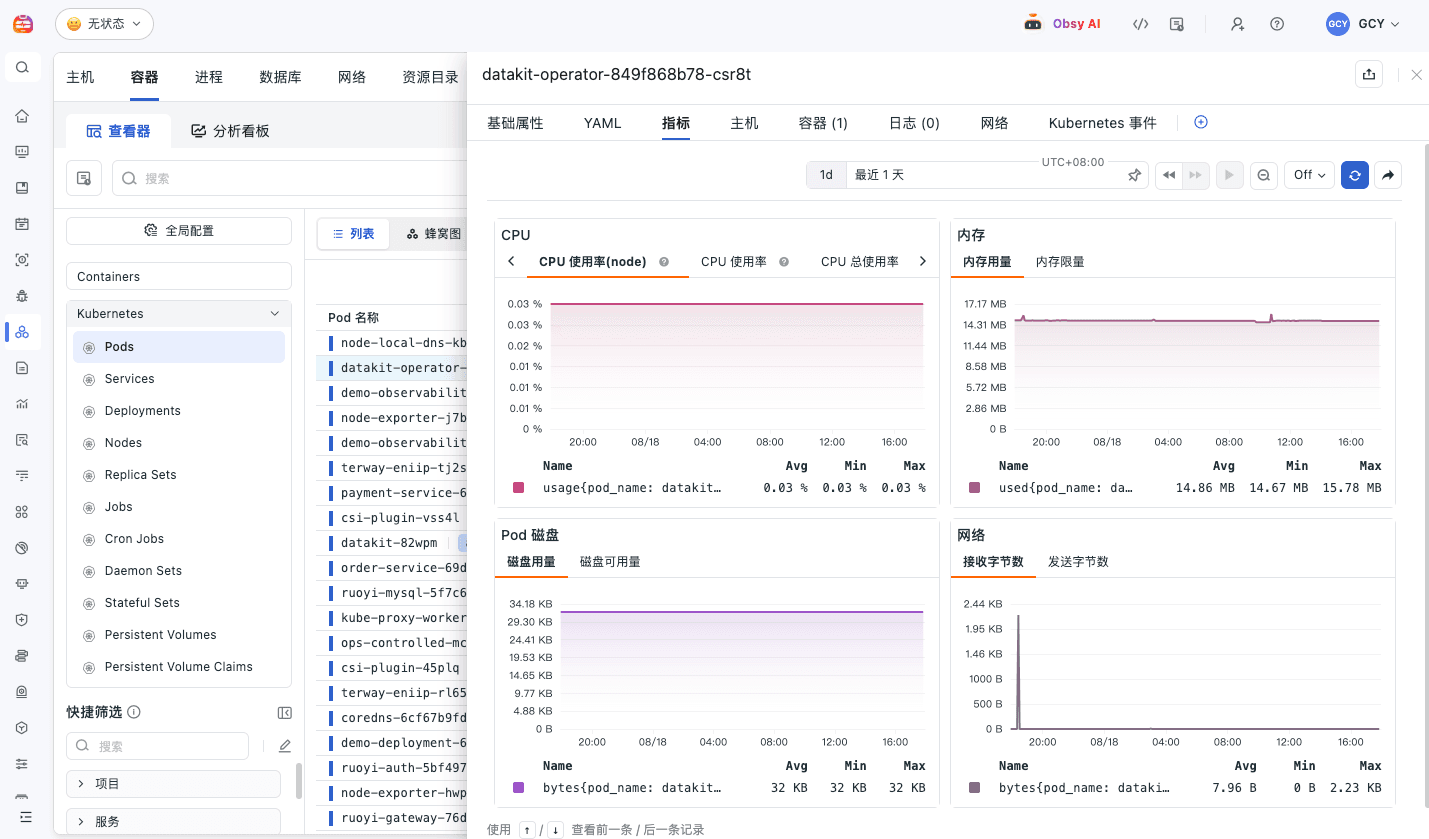1429x839 pixels.
Task: Click the info icon next to 快捷筛选
Action: coord(134,712)
